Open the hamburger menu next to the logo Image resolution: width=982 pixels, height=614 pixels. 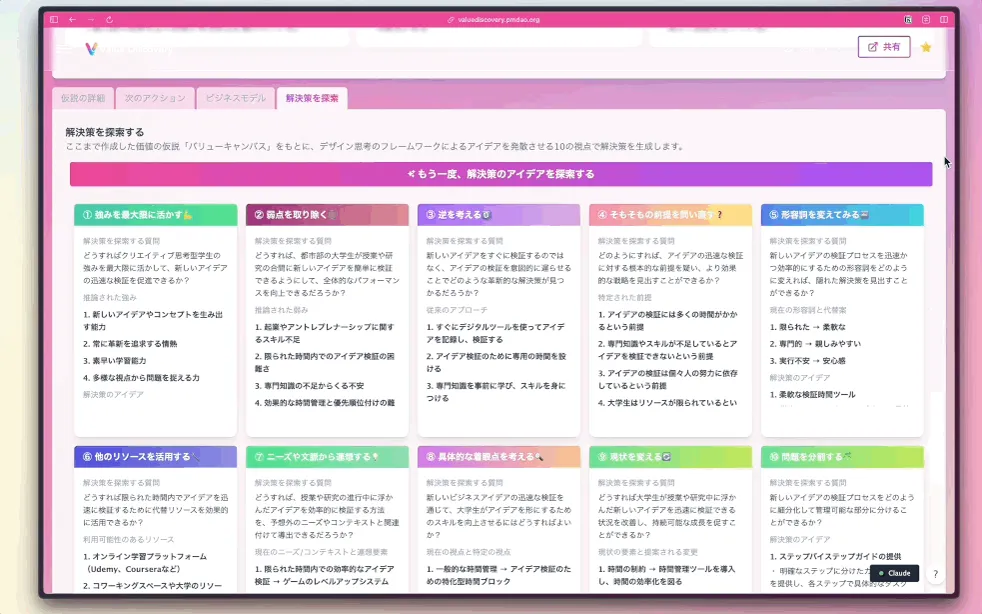[x=65, y=48]
